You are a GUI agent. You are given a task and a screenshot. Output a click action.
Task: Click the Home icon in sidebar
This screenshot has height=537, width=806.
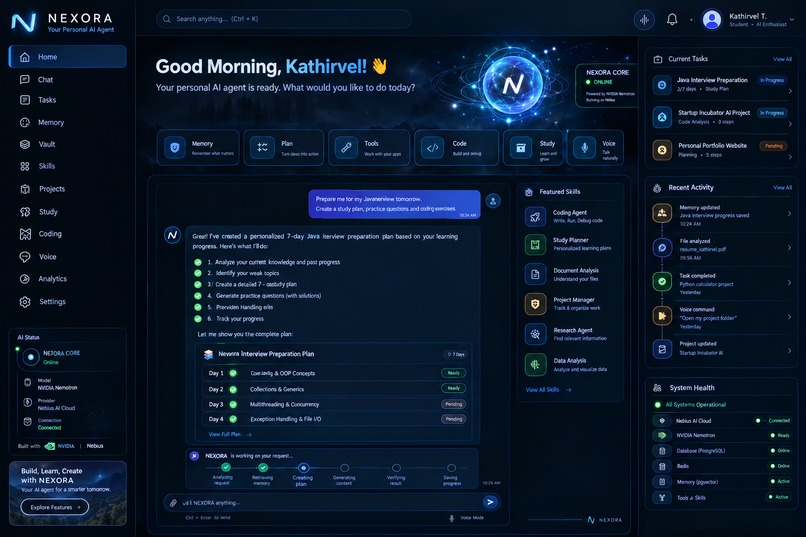point(25,57)
